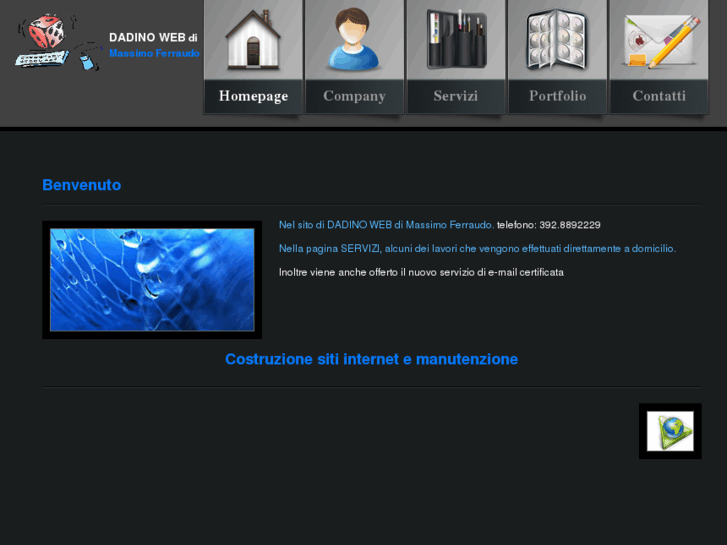The width and height of the screenshot is (727, 545).
Task: Click the blue water drops web image
Action: coord(152,280)
